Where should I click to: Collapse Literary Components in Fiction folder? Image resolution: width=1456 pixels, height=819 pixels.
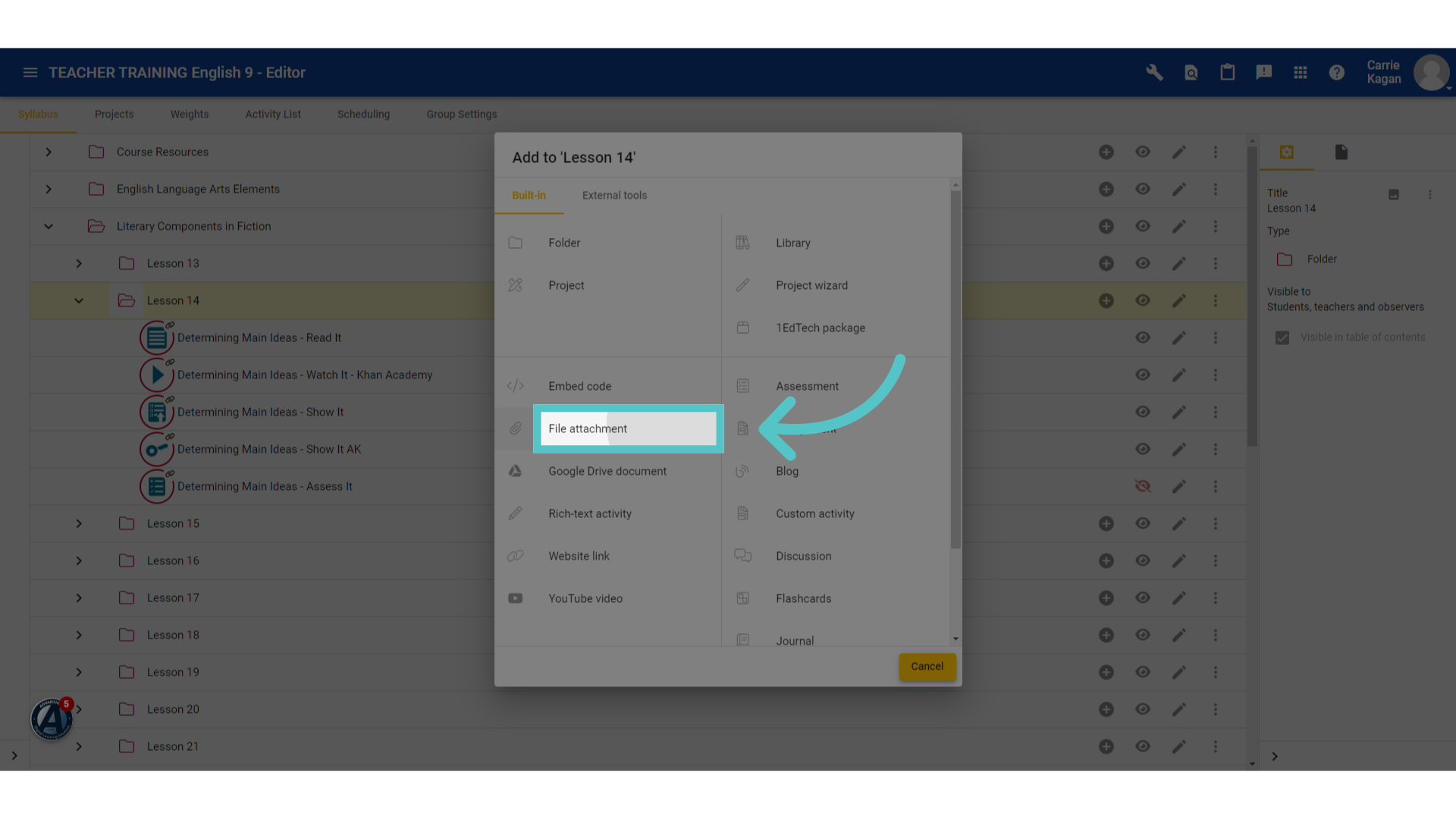tap(49, 227)
